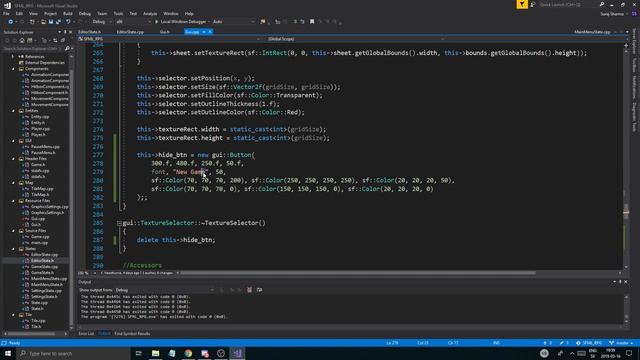Open the Edit menu
The width and height of the screenshot is (640, 360).
point(19,13)
